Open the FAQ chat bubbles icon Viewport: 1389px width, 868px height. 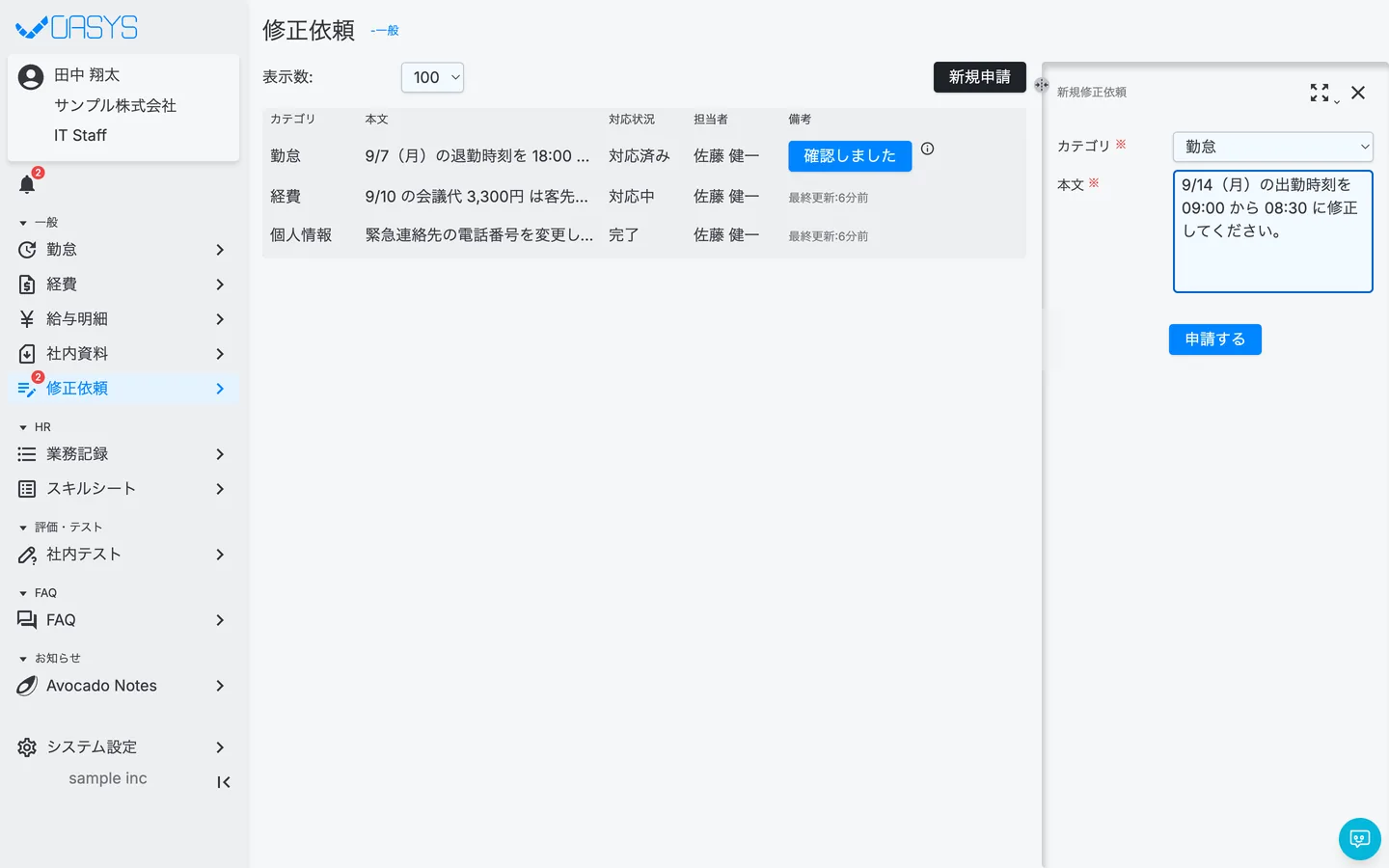pos(27,620)
